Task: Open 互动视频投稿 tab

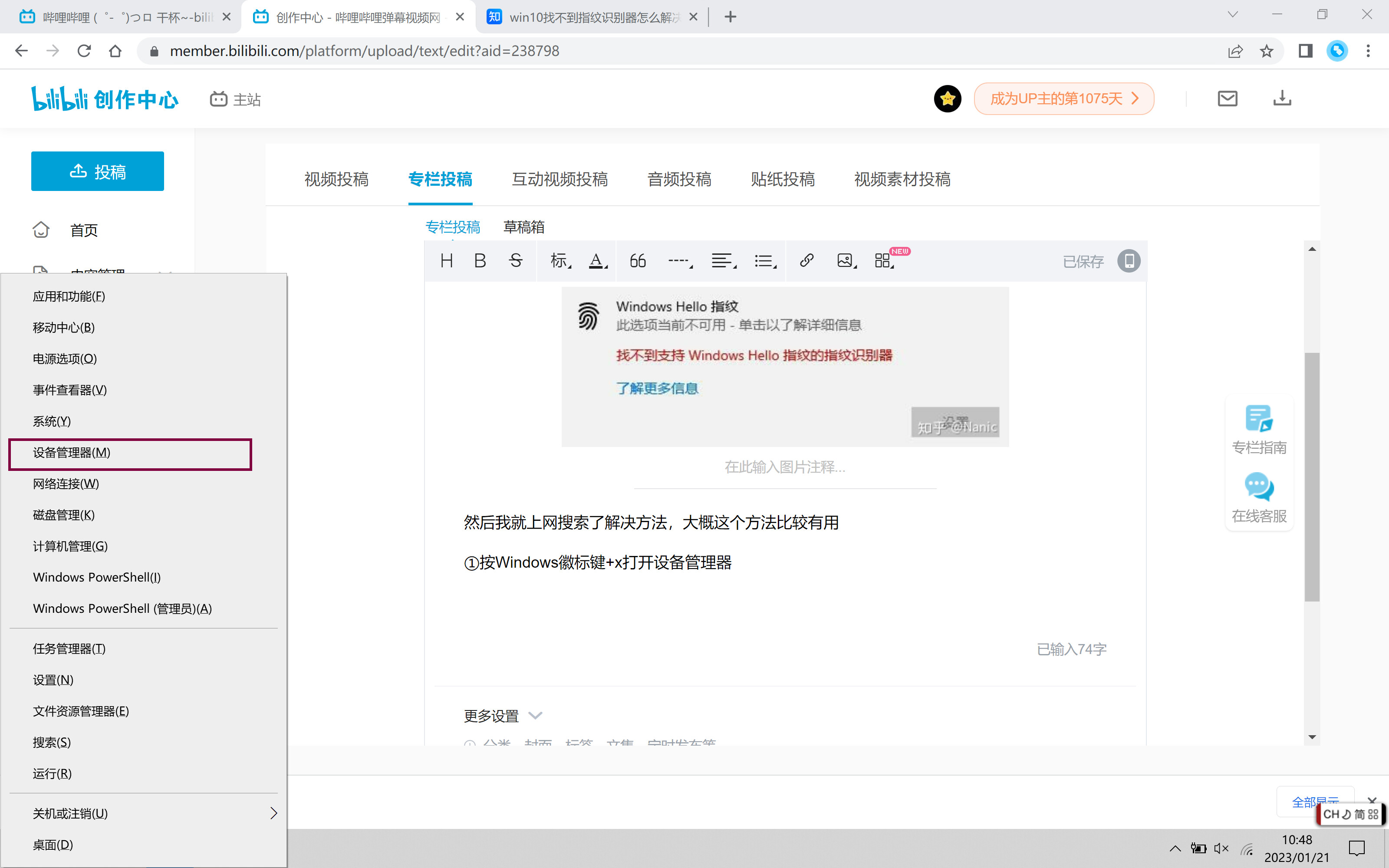Action: point(560,179)
